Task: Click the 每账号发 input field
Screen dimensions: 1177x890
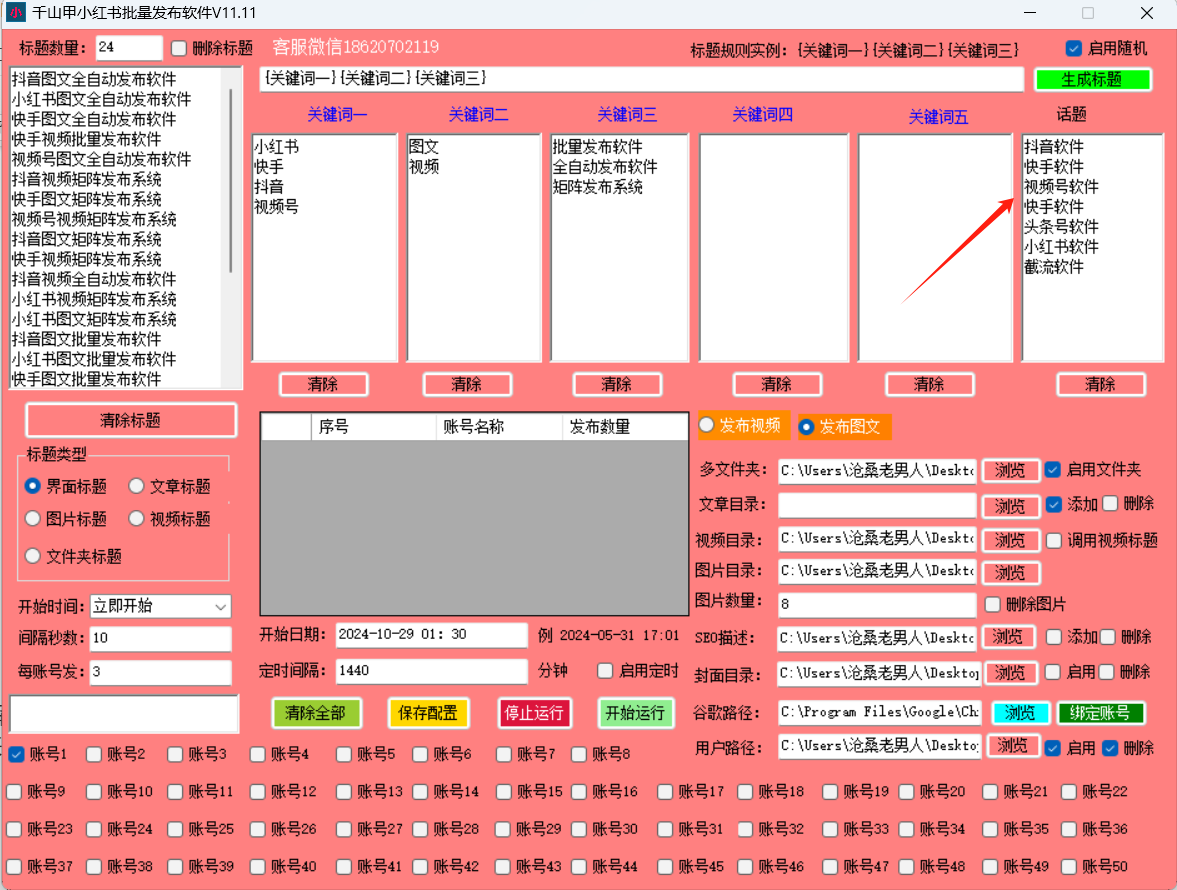Action: tap(161, 672)
